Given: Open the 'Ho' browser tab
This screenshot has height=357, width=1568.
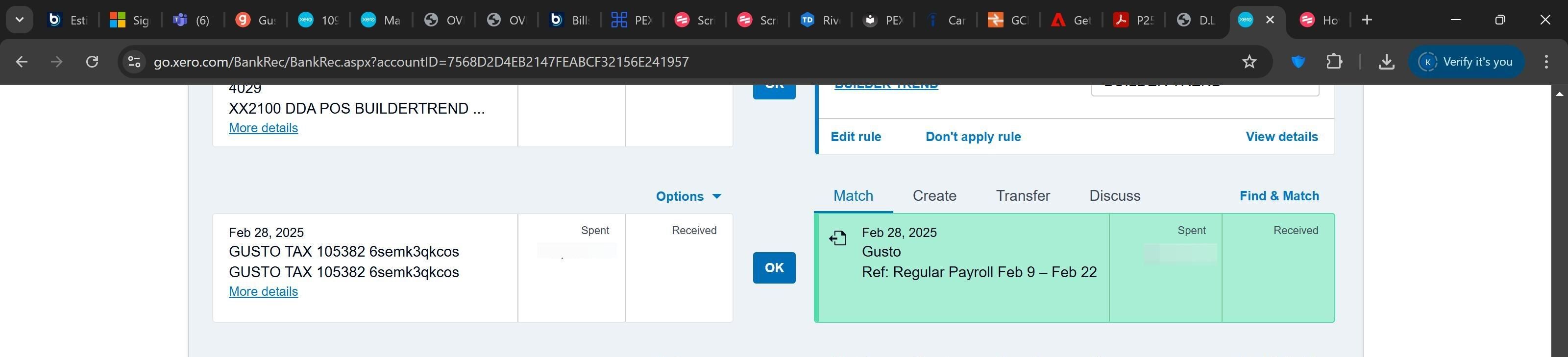Looking at the screenshot, I should (1320, 20).
